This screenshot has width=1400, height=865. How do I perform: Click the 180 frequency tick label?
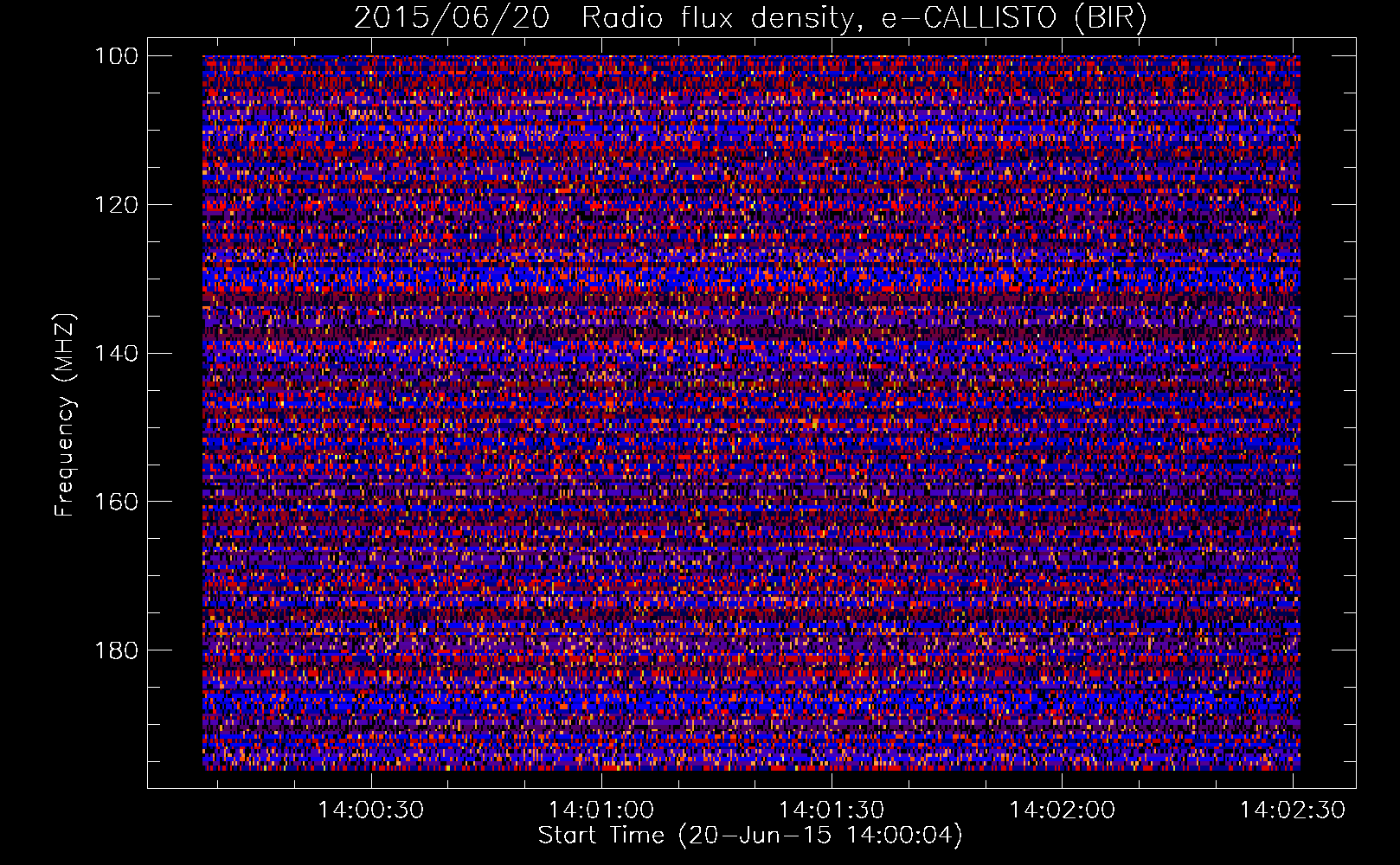coord(115,650)
